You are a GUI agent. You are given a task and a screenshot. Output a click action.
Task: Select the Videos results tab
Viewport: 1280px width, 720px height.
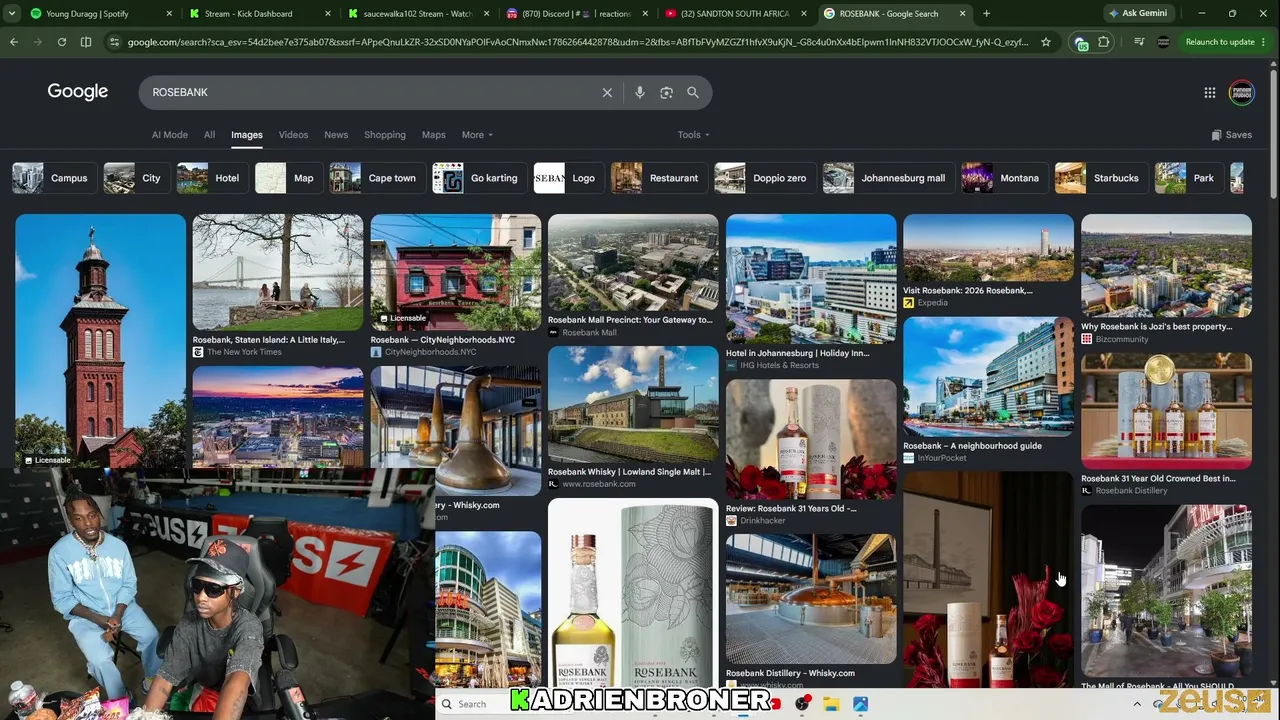(x=293, y=135)
